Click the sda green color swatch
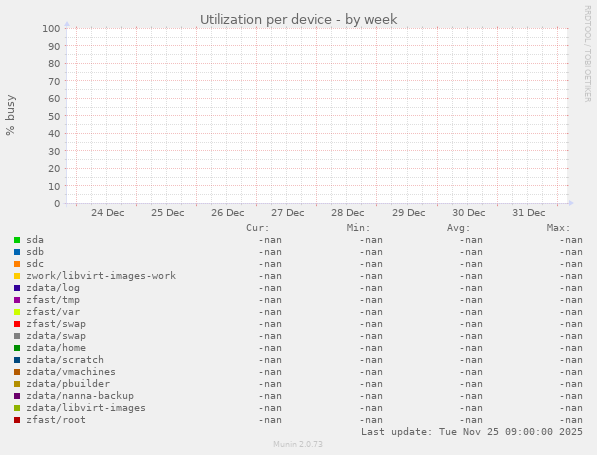 coord(17,240)
